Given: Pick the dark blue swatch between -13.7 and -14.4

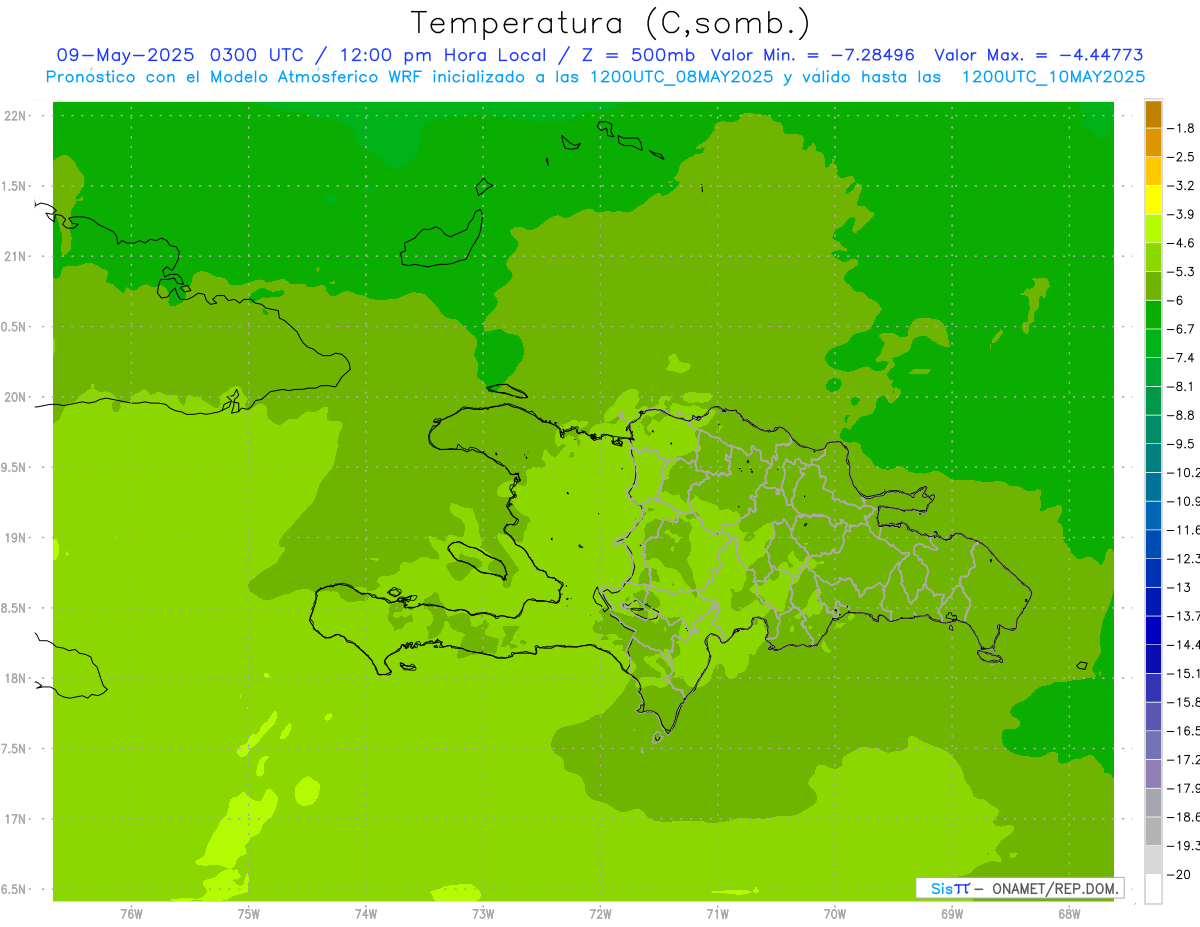Looking at the screenshot, I should 1153,630.
